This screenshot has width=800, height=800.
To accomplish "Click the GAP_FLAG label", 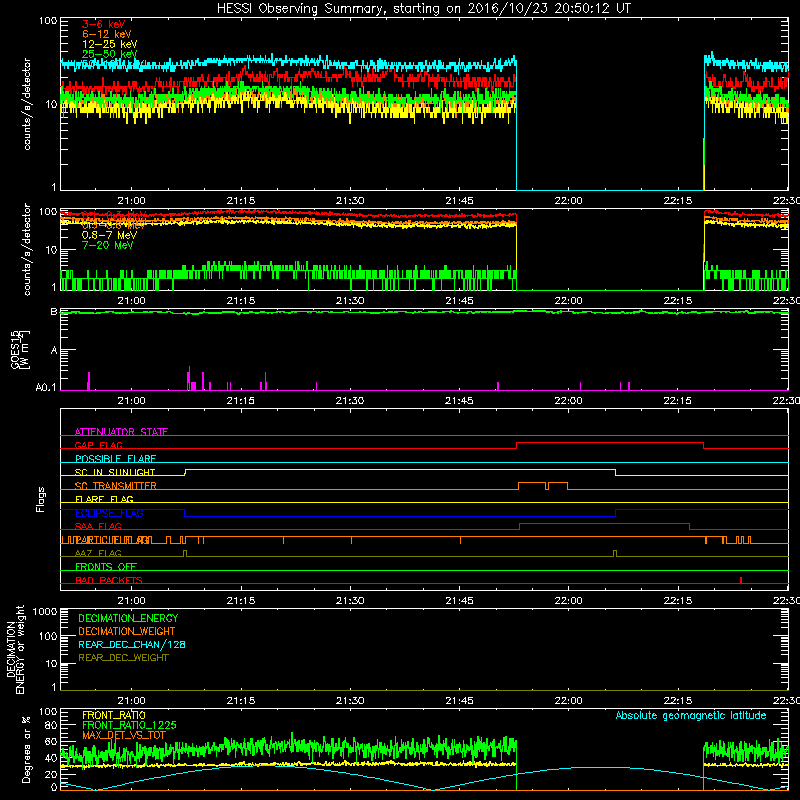I will coord(98,445).
